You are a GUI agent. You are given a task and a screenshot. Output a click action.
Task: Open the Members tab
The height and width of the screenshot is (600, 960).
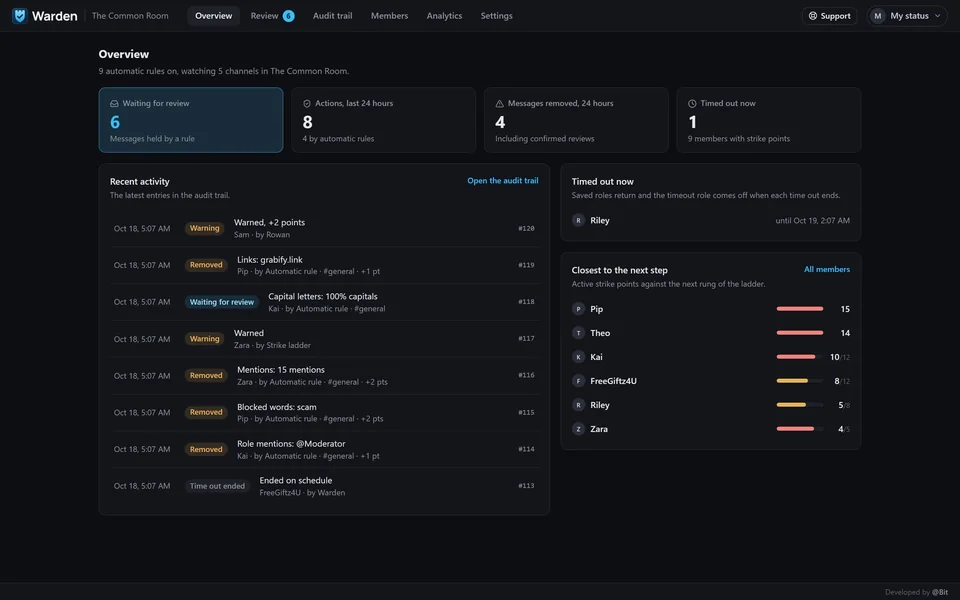(x=389, y=16)
